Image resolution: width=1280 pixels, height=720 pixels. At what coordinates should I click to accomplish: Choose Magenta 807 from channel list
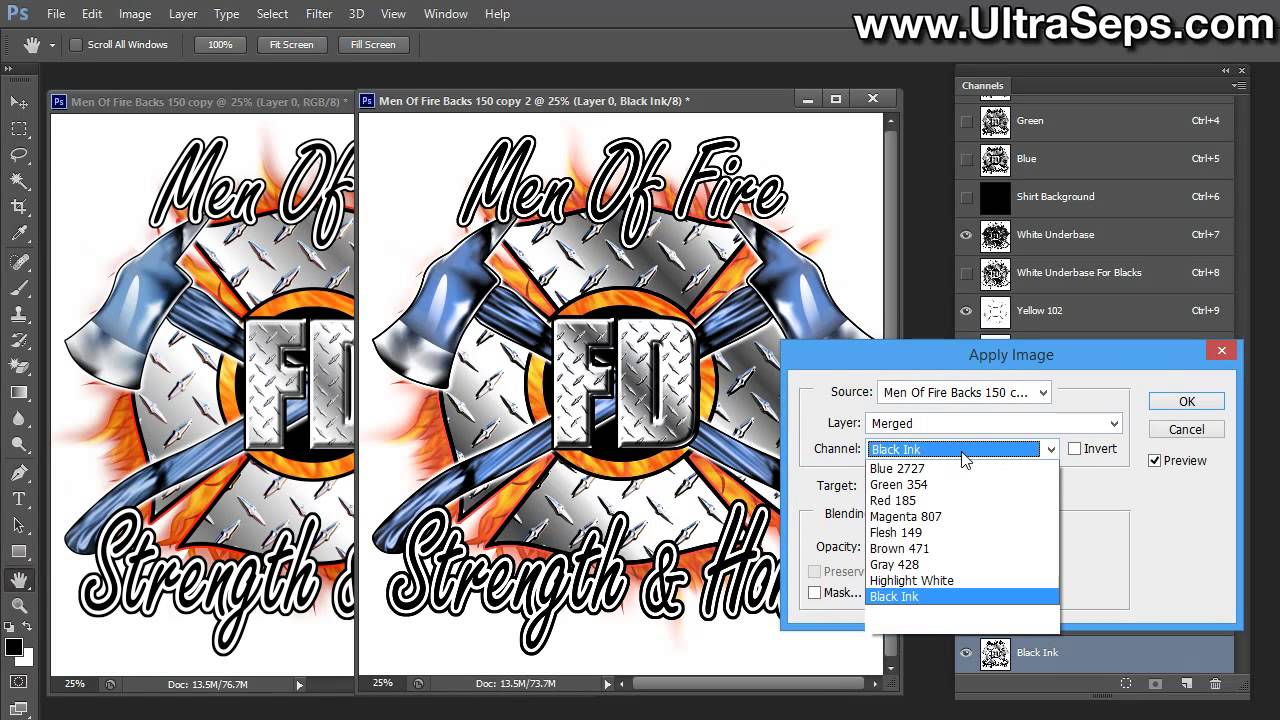[x=961, y=516]
